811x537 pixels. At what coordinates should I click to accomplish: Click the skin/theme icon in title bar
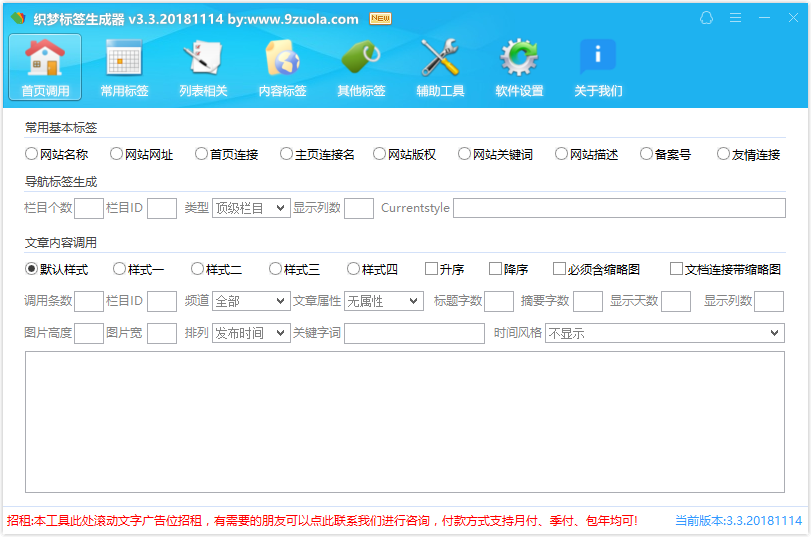pos(707,18)
